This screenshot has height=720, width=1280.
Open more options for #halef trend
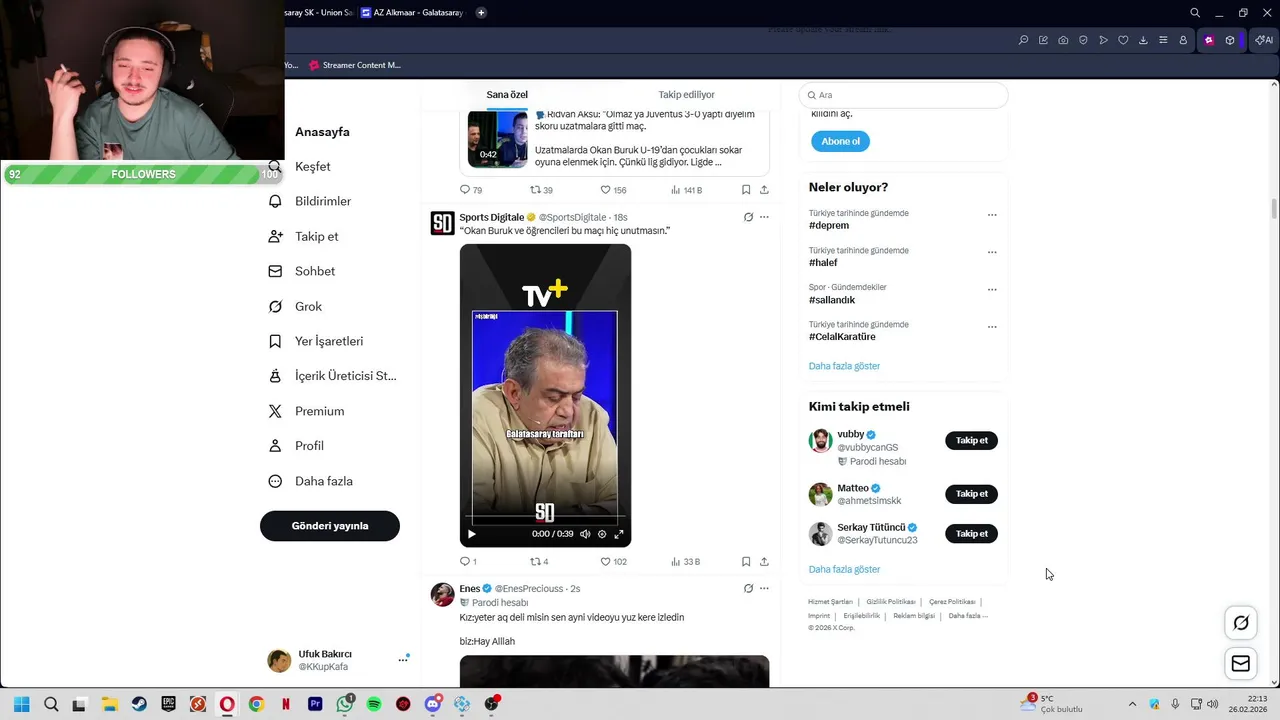992,252
